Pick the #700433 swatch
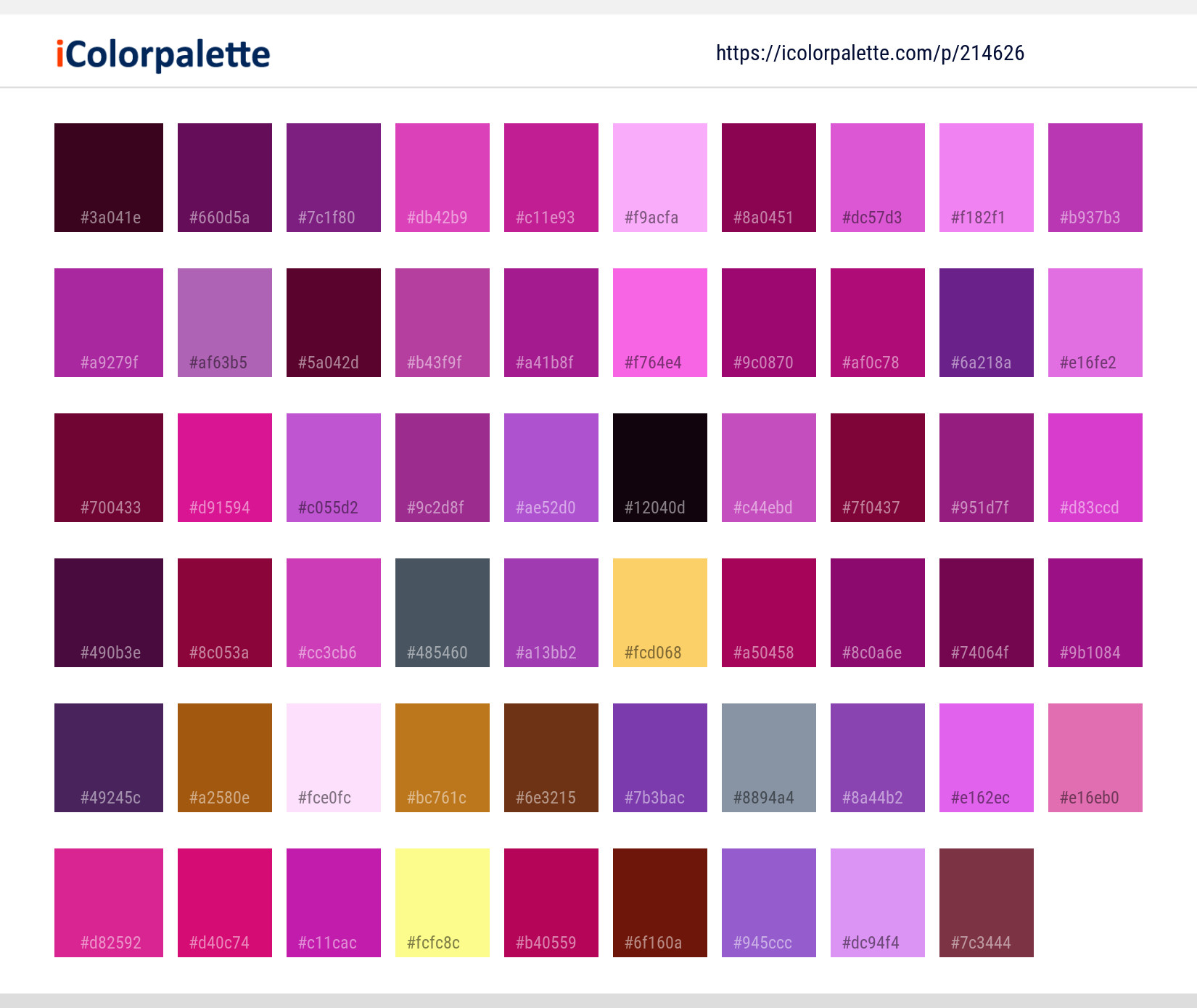Screen dimensions: 1197x1008 (x=109, y=468)
